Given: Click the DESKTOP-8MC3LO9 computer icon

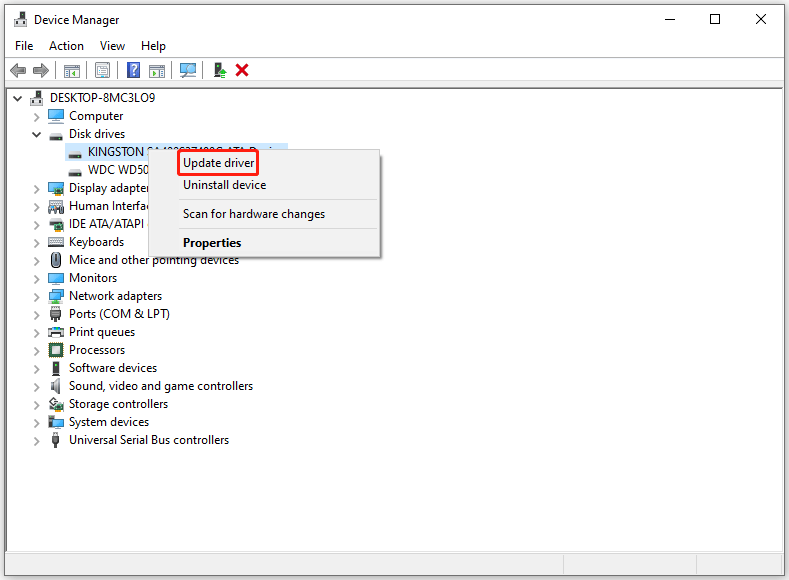Looking at the screenshot, I should 36,98.
